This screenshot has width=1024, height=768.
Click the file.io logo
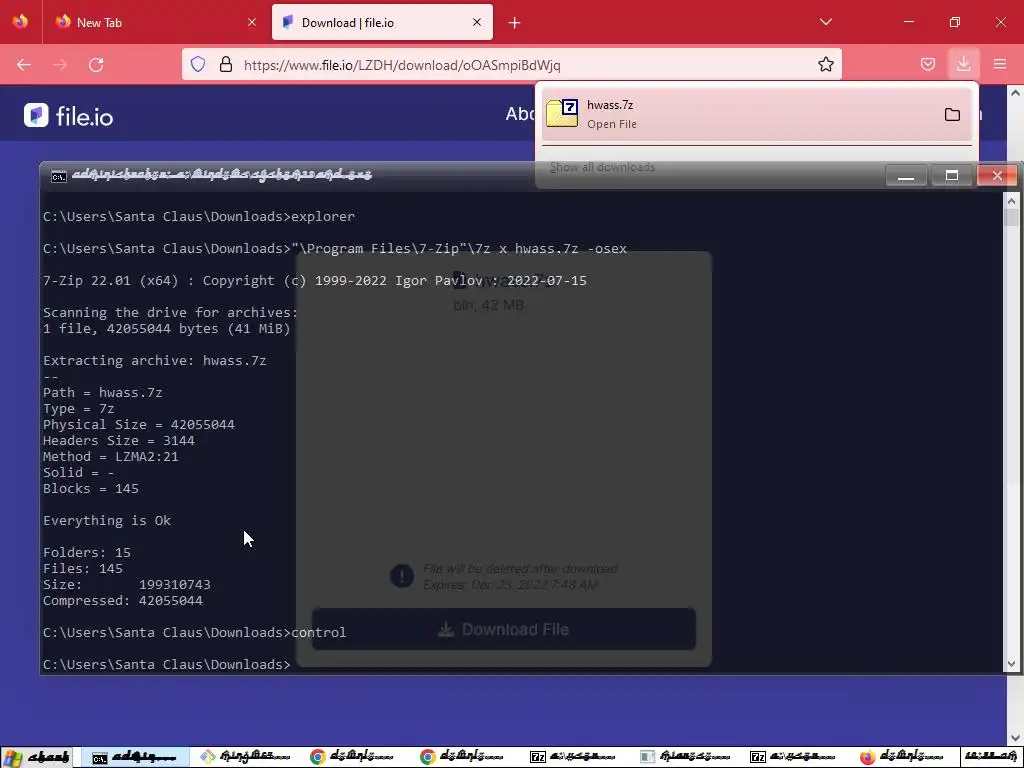pos(69,116)
